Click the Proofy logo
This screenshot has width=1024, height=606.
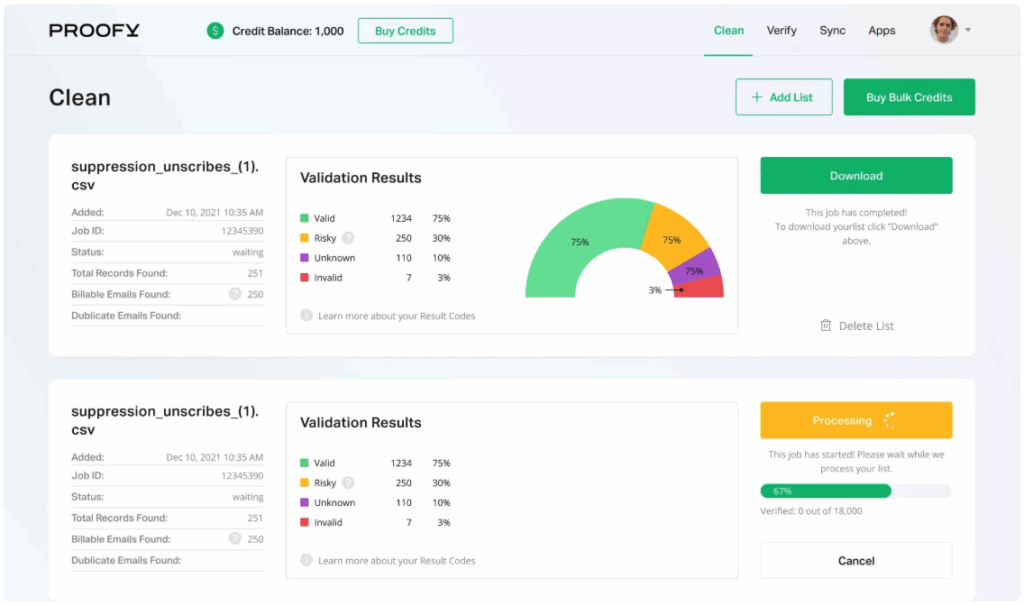tap(94, 31)
